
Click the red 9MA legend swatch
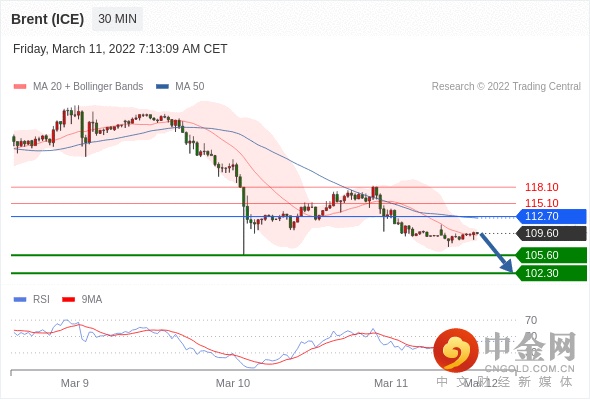coord(68,300)
